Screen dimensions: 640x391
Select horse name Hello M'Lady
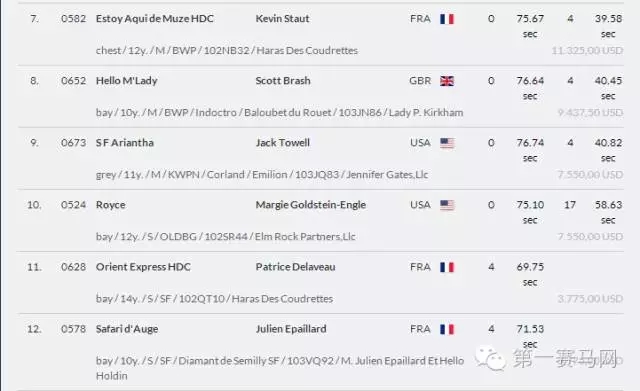pyautogui.click(x=127, y=81)
